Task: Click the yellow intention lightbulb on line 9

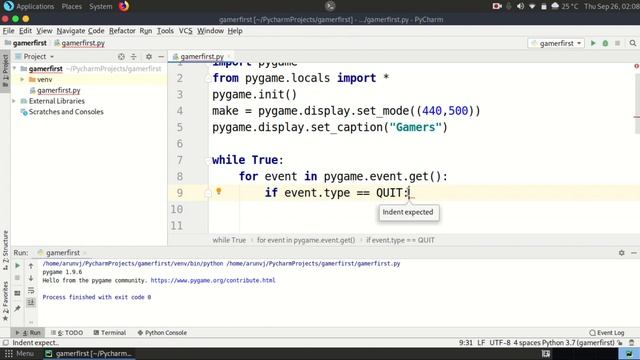Action: click(219, 191)
